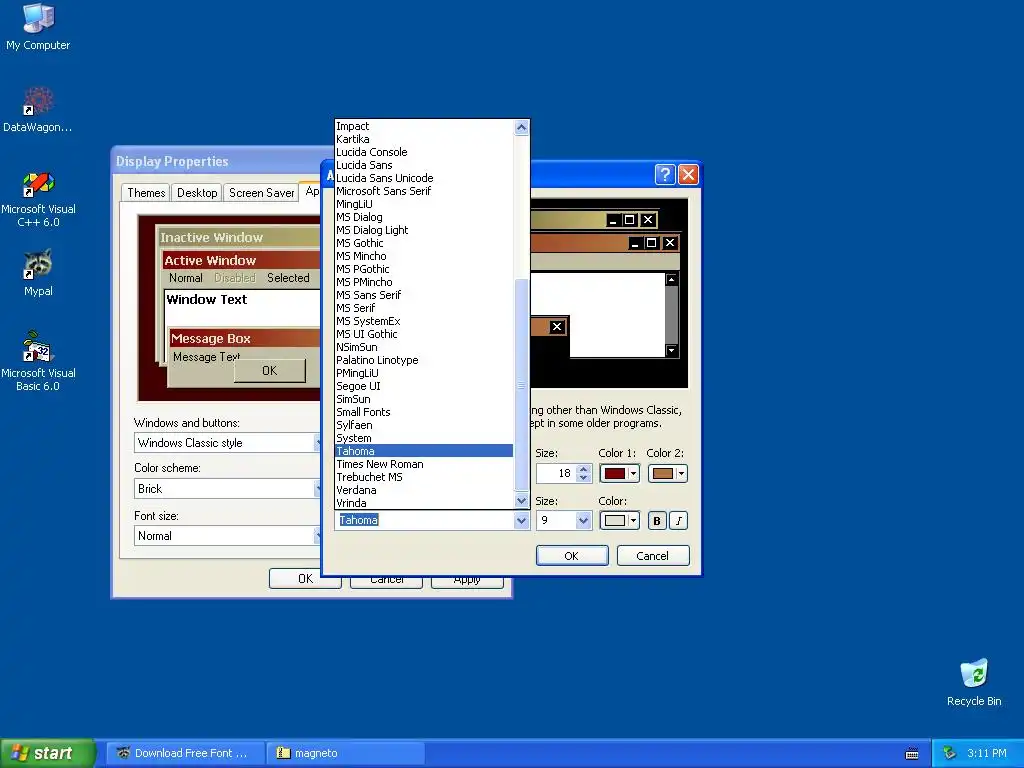The width and height of the screenshot is (1024, 768).
Task: Switch to magneto taskbar item
Action: [346, 753]
